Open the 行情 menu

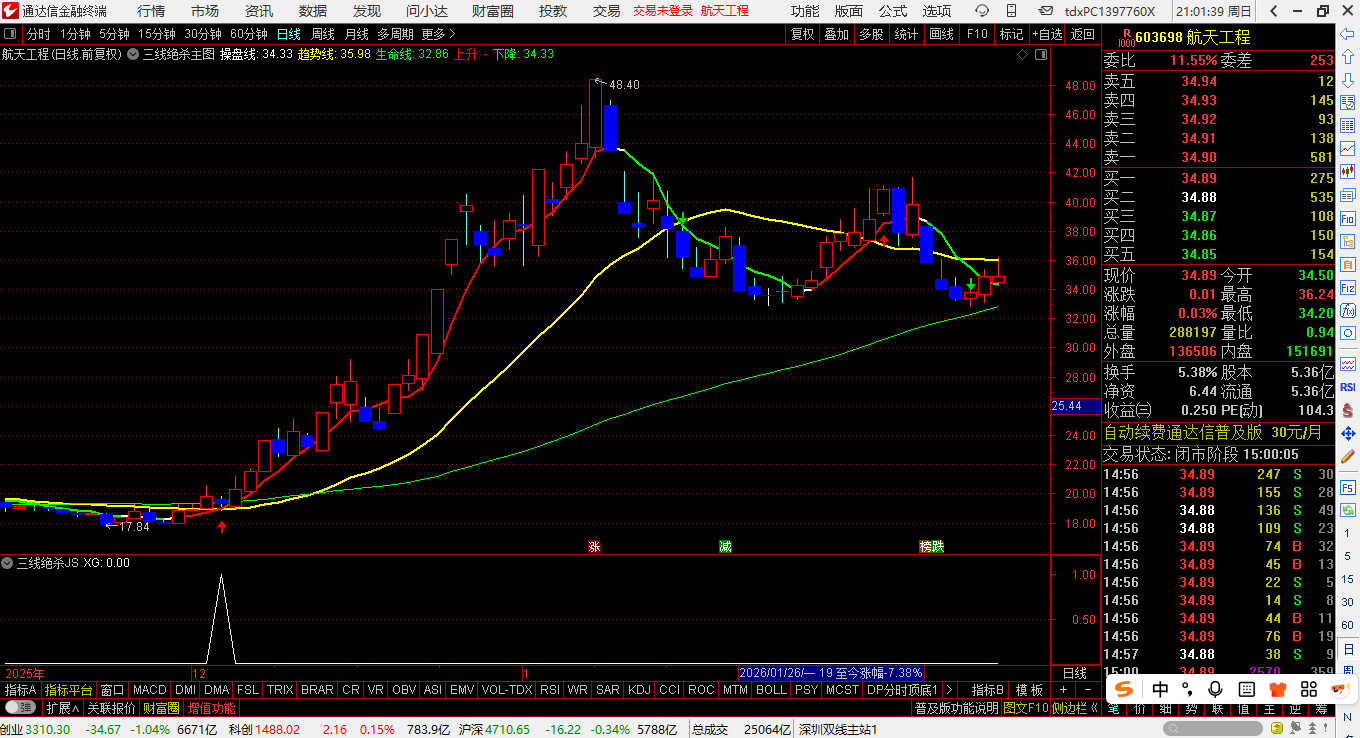click(x=151, y=11)
